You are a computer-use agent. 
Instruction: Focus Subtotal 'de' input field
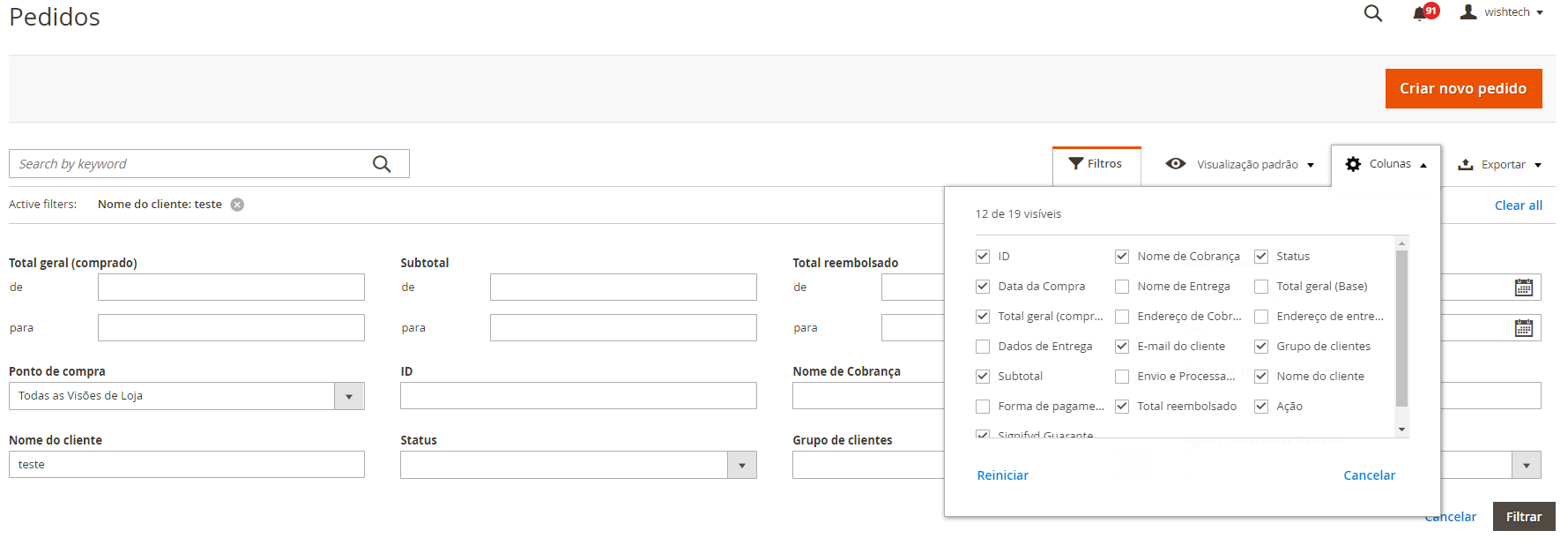click(623, 287)
